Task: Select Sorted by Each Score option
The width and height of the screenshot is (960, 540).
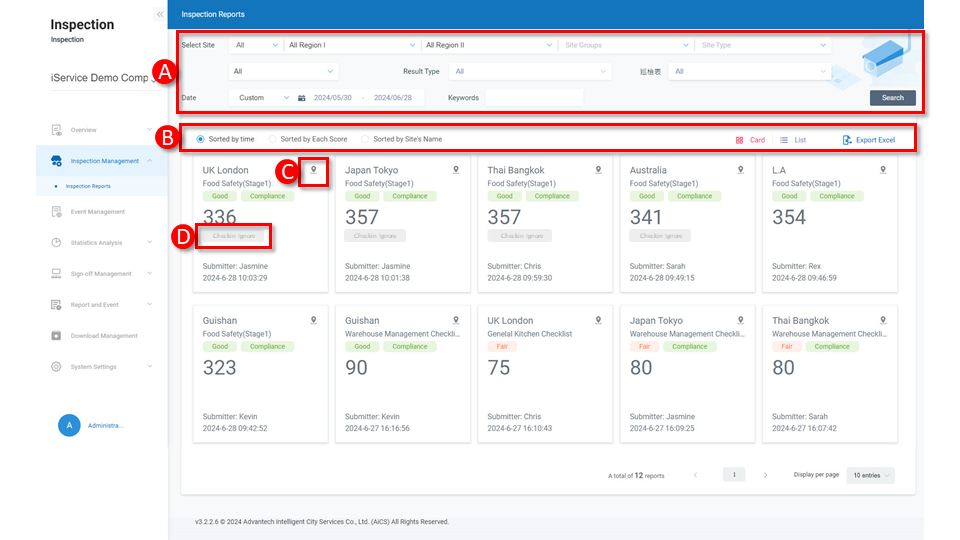Action: pos(273,139)
